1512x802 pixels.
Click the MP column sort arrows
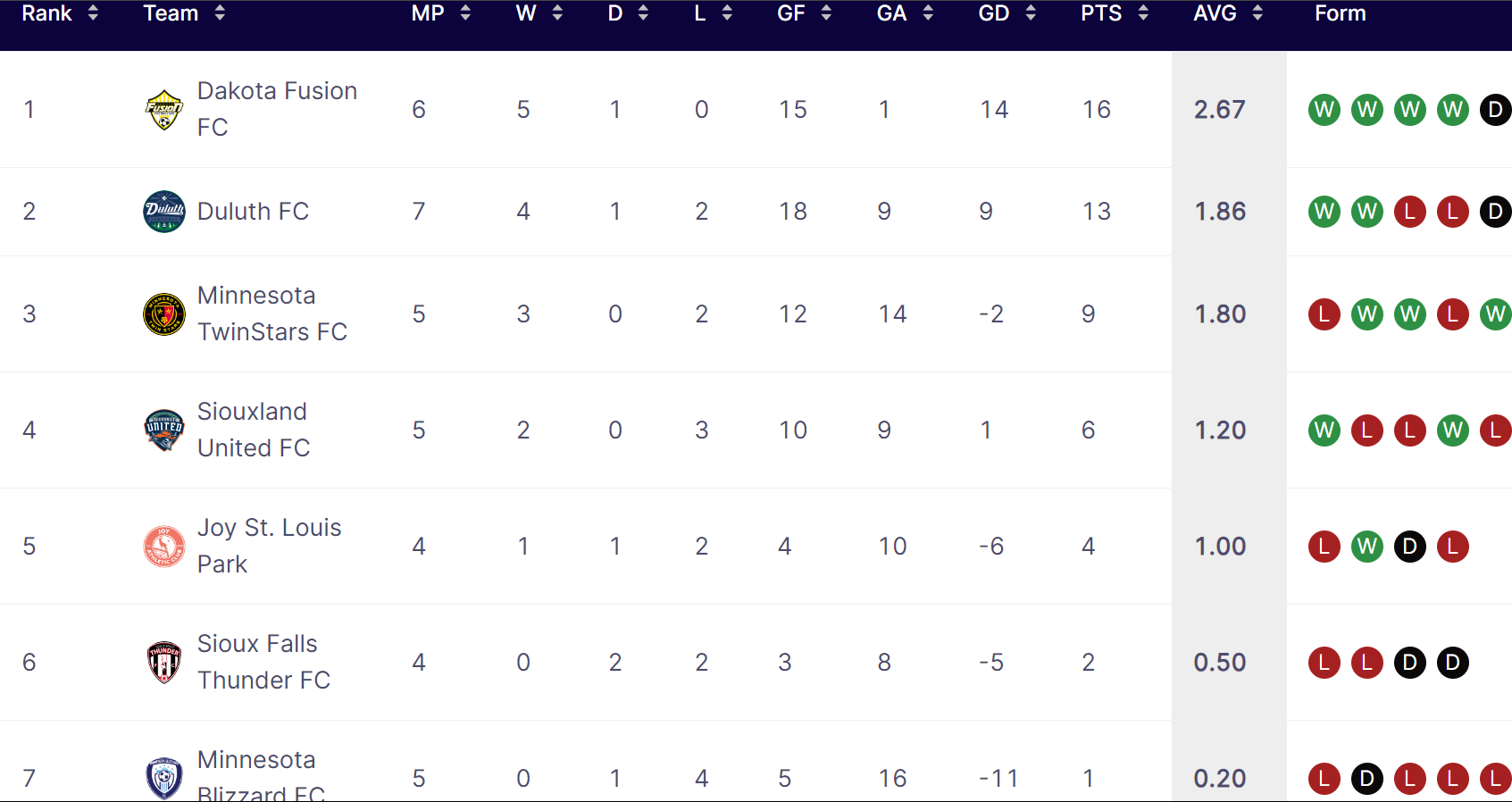(x=464, y=13)
